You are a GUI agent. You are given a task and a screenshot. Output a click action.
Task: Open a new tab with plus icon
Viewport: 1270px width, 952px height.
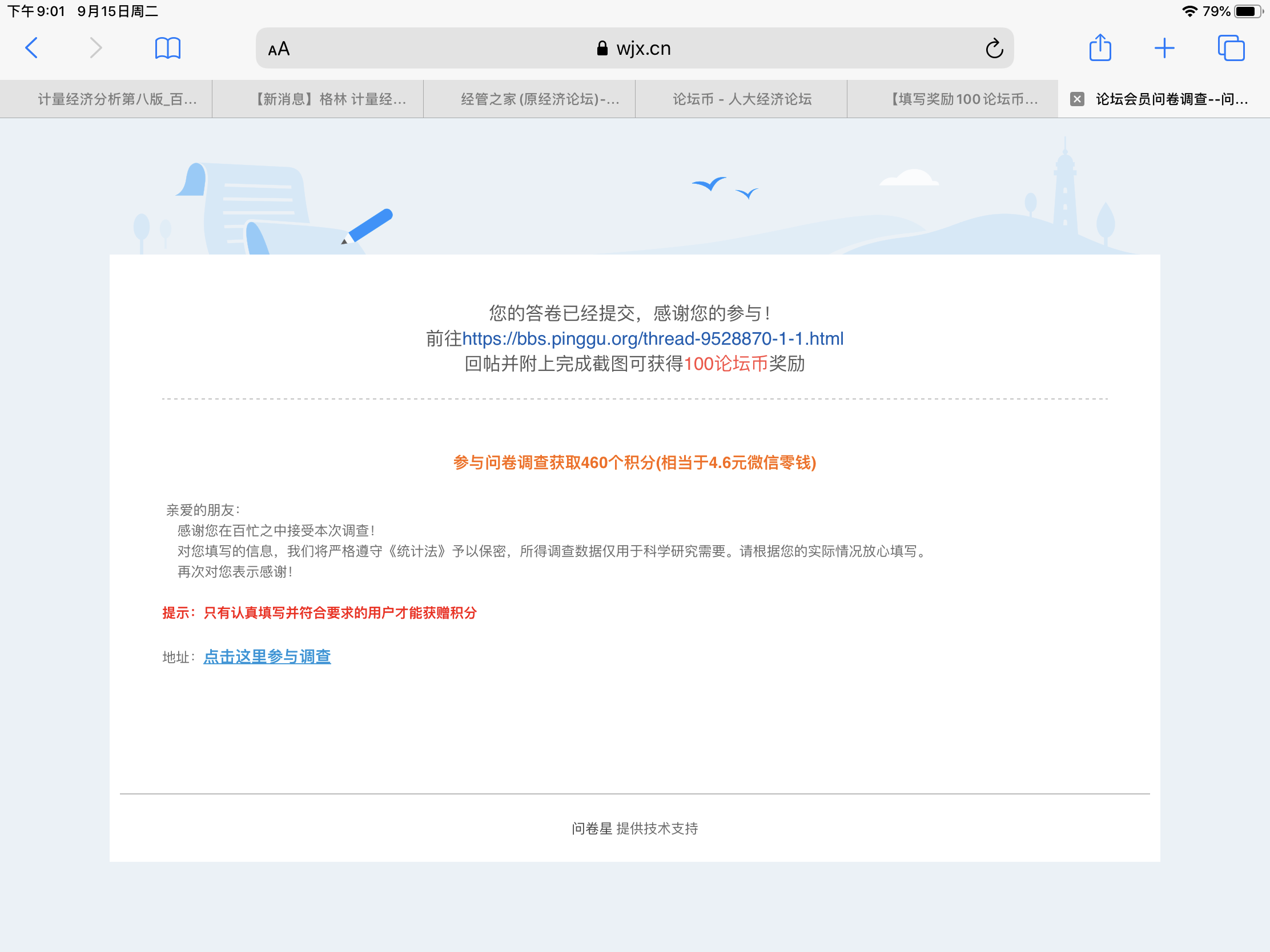[x=1164, y=48]
